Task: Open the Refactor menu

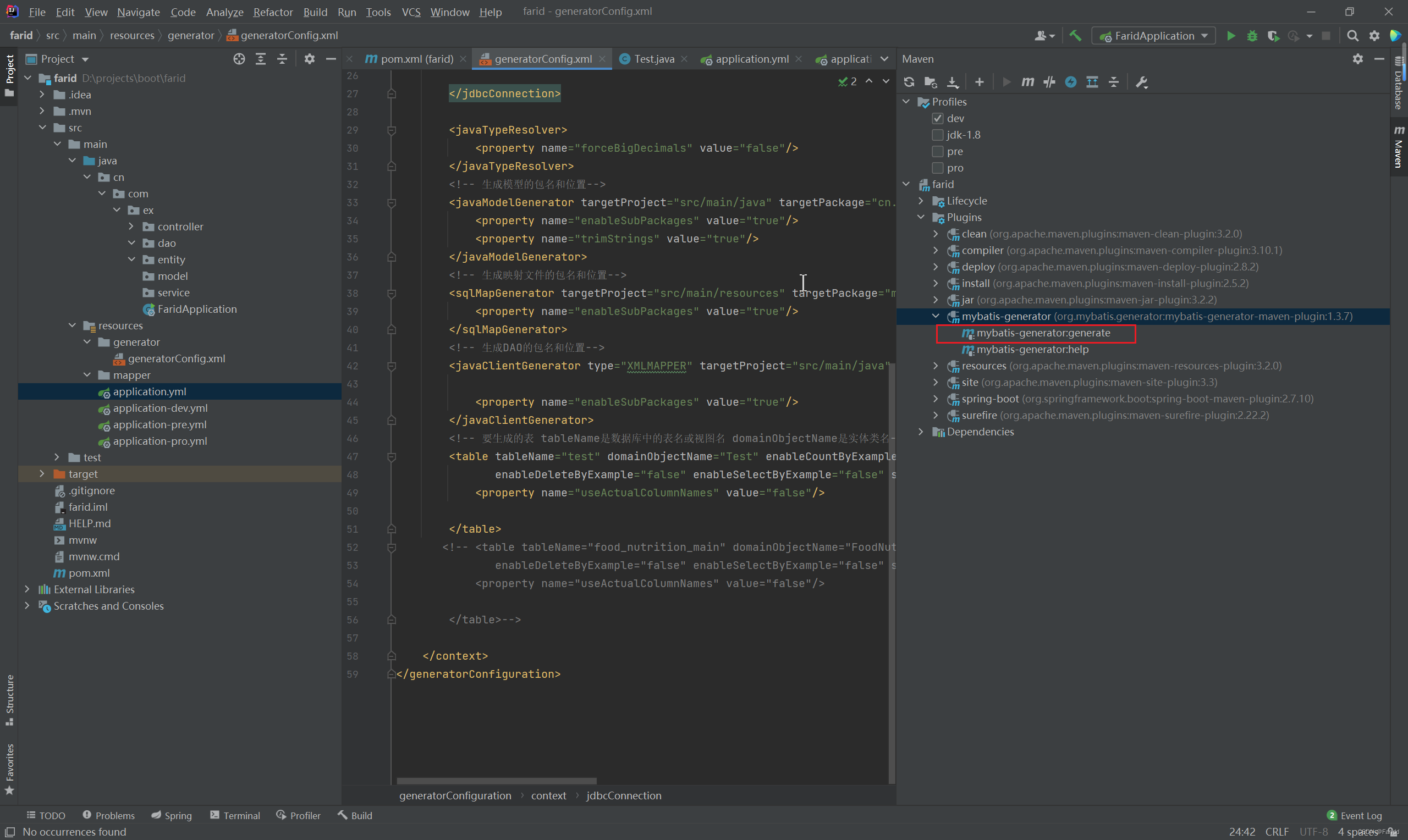Action: [272, 12]
